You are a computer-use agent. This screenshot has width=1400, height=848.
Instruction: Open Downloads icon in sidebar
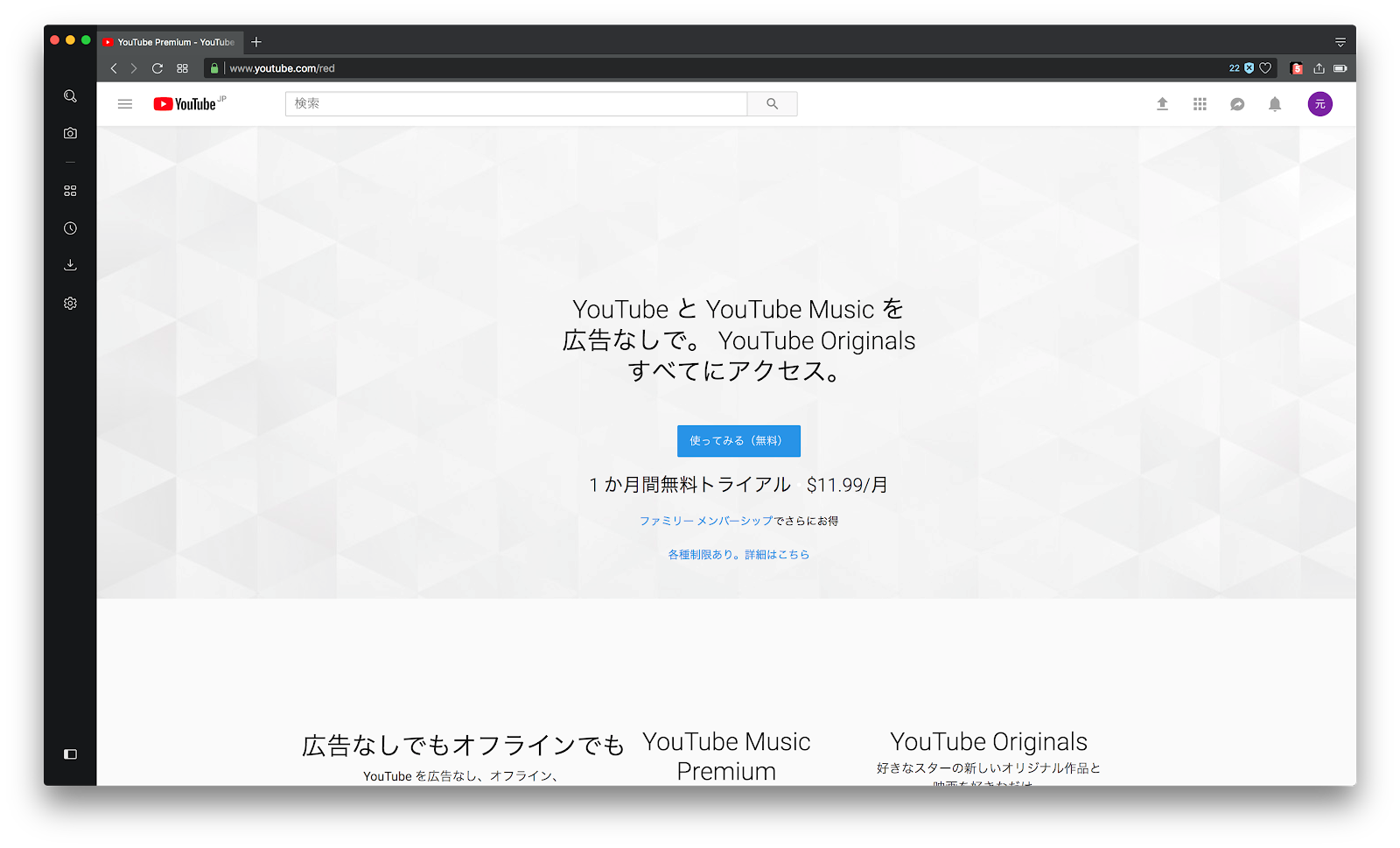tap(70, 265)
